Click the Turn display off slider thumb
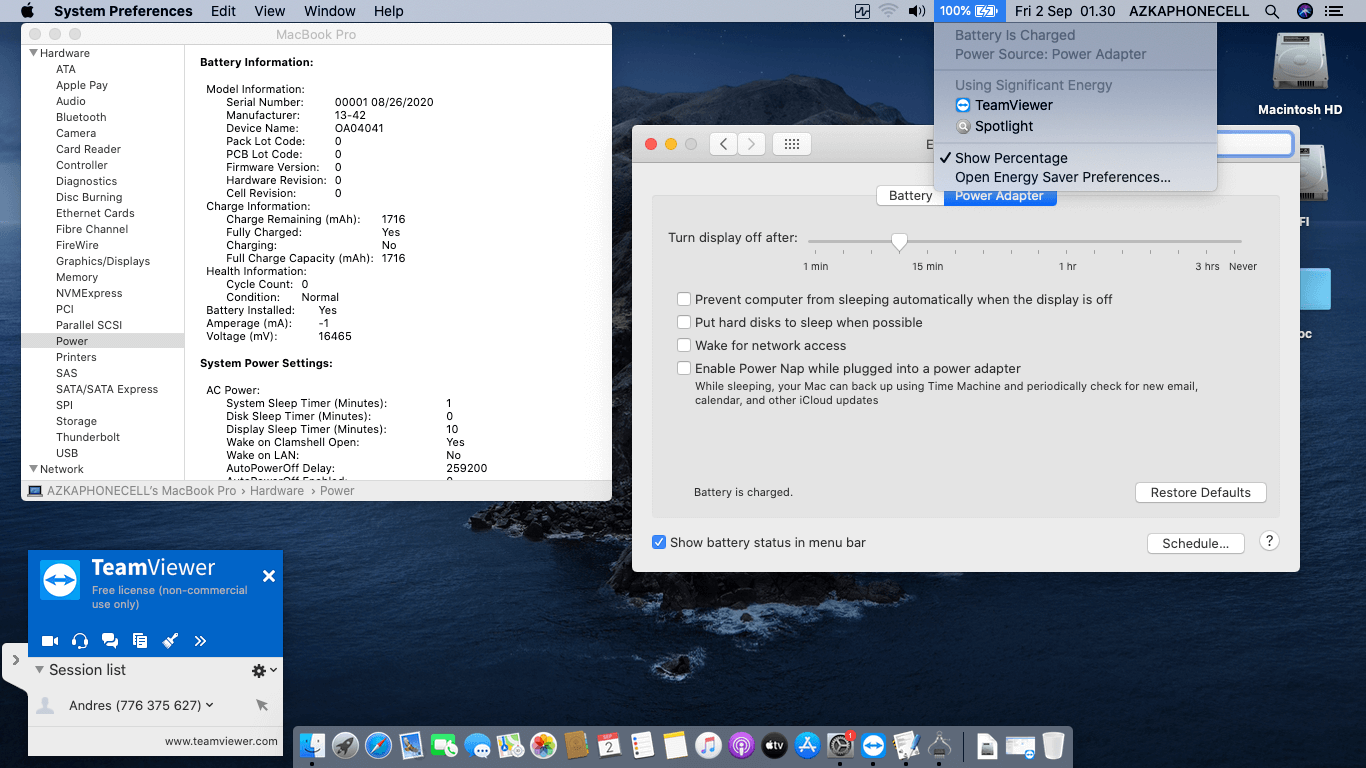Viewport: 1366px width, 768px height. (x=899, y=241)
